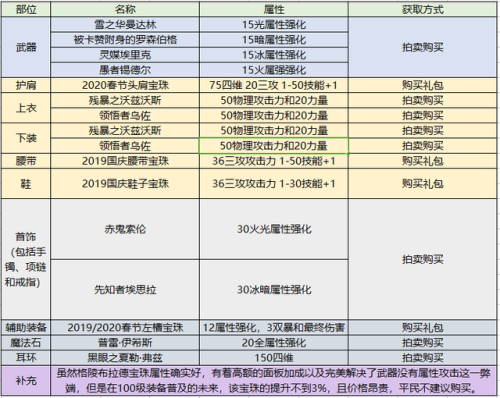Select 购买礼包 in the 腰带 row
Screen dimensions: 500x398
(422, 161)
